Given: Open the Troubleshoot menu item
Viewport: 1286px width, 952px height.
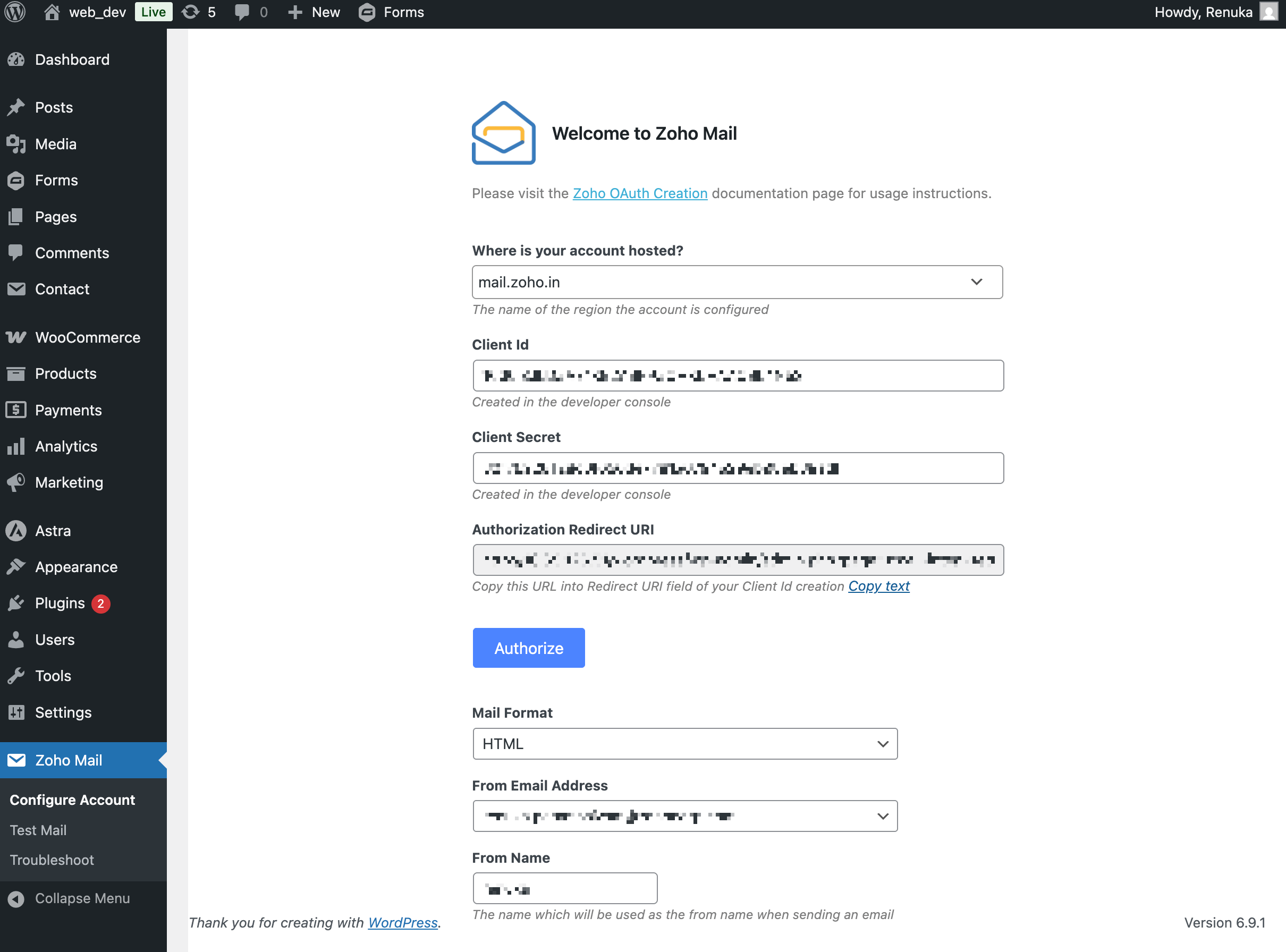Looking at the screenshot, I should [52, 860].
